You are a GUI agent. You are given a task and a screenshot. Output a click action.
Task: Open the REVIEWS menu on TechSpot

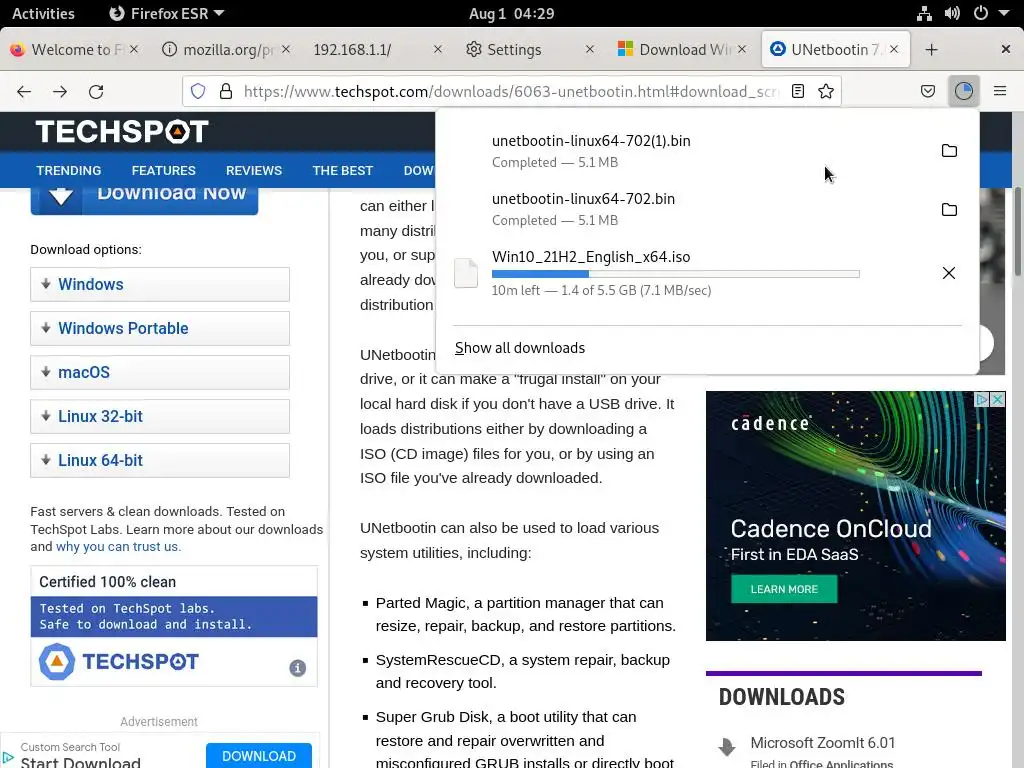(x=254, y=170)
